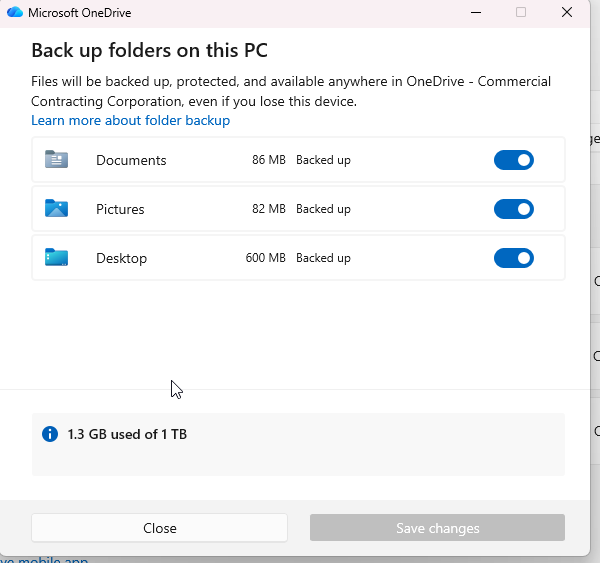
Task: Click the 600 MB size of Desktop
Action: tap(265, 258)
